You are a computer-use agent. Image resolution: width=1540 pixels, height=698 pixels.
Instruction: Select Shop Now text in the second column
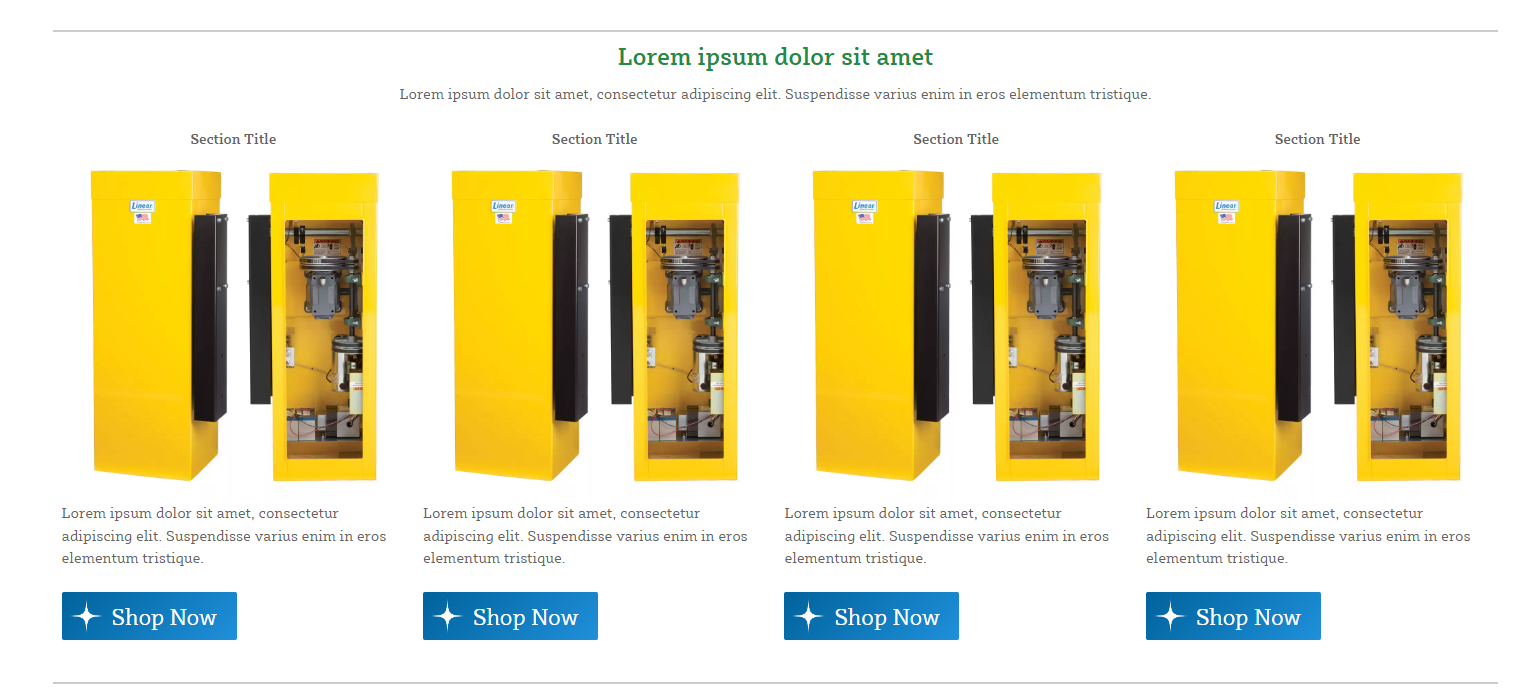click(525, 617)
